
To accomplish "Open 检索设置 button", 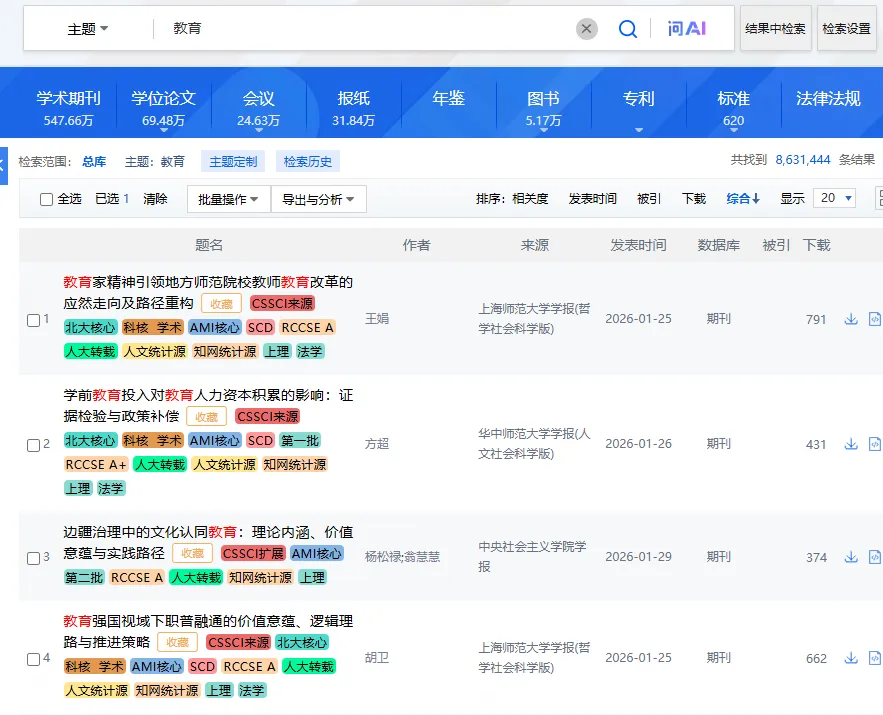I will 846,29.
